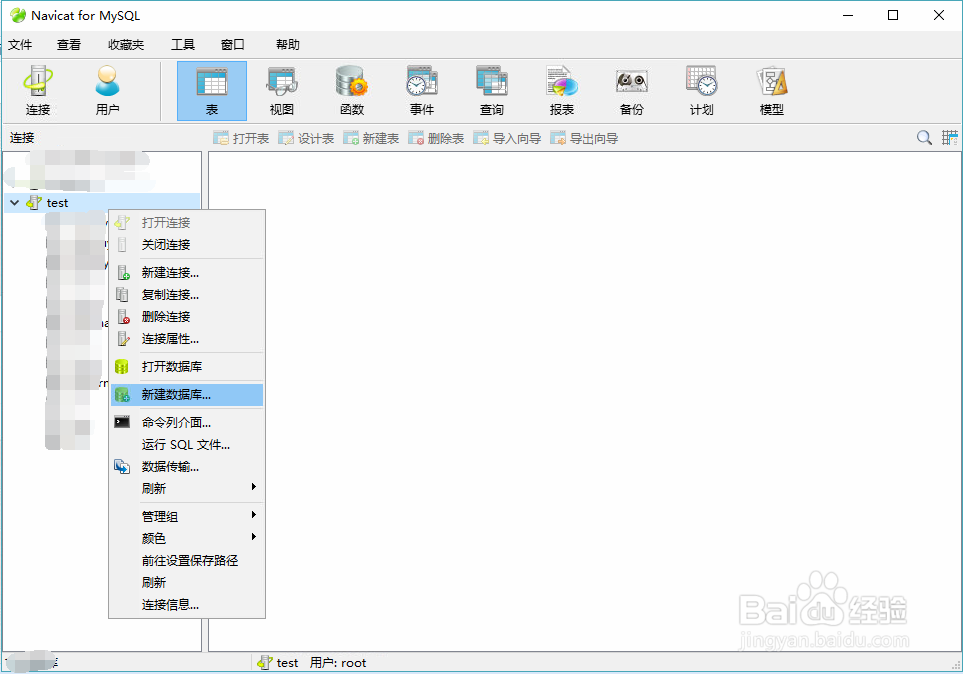Choose 命令列介面... in context menu
The width and height of the screenshot is (963, 674).
click(187, 423)
